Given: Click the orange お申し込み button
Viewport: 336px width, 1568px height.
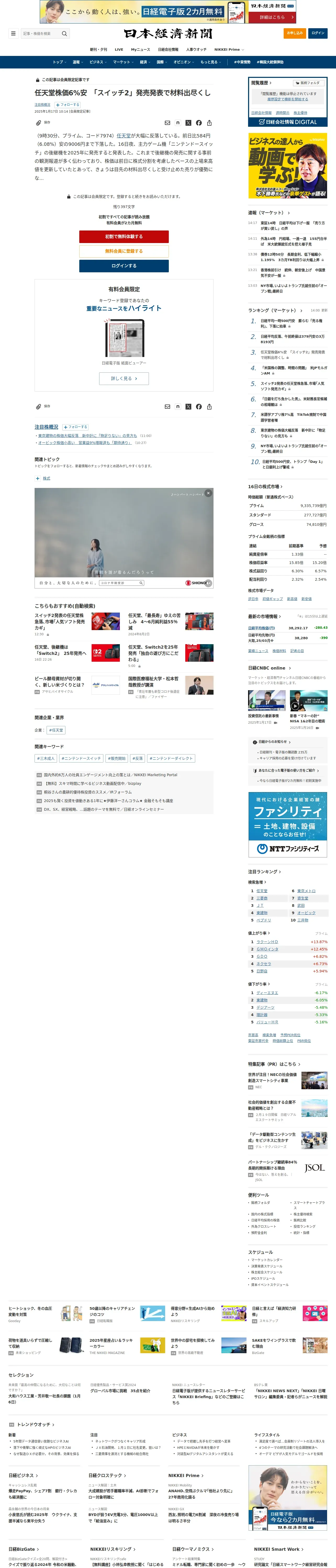Looking at the screenshot, I should pyautogui.click(x=295, y=33).
